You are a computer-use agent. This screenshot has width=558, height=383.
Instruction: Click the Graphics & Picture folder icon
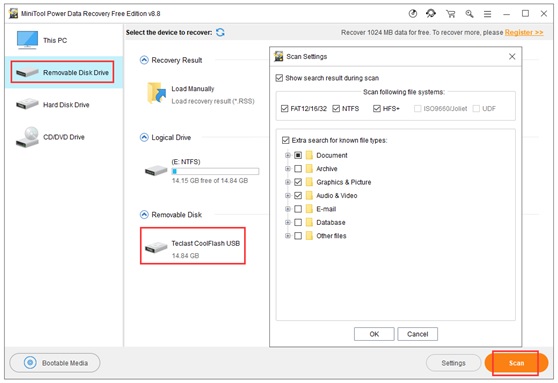(x=309, y=182)
